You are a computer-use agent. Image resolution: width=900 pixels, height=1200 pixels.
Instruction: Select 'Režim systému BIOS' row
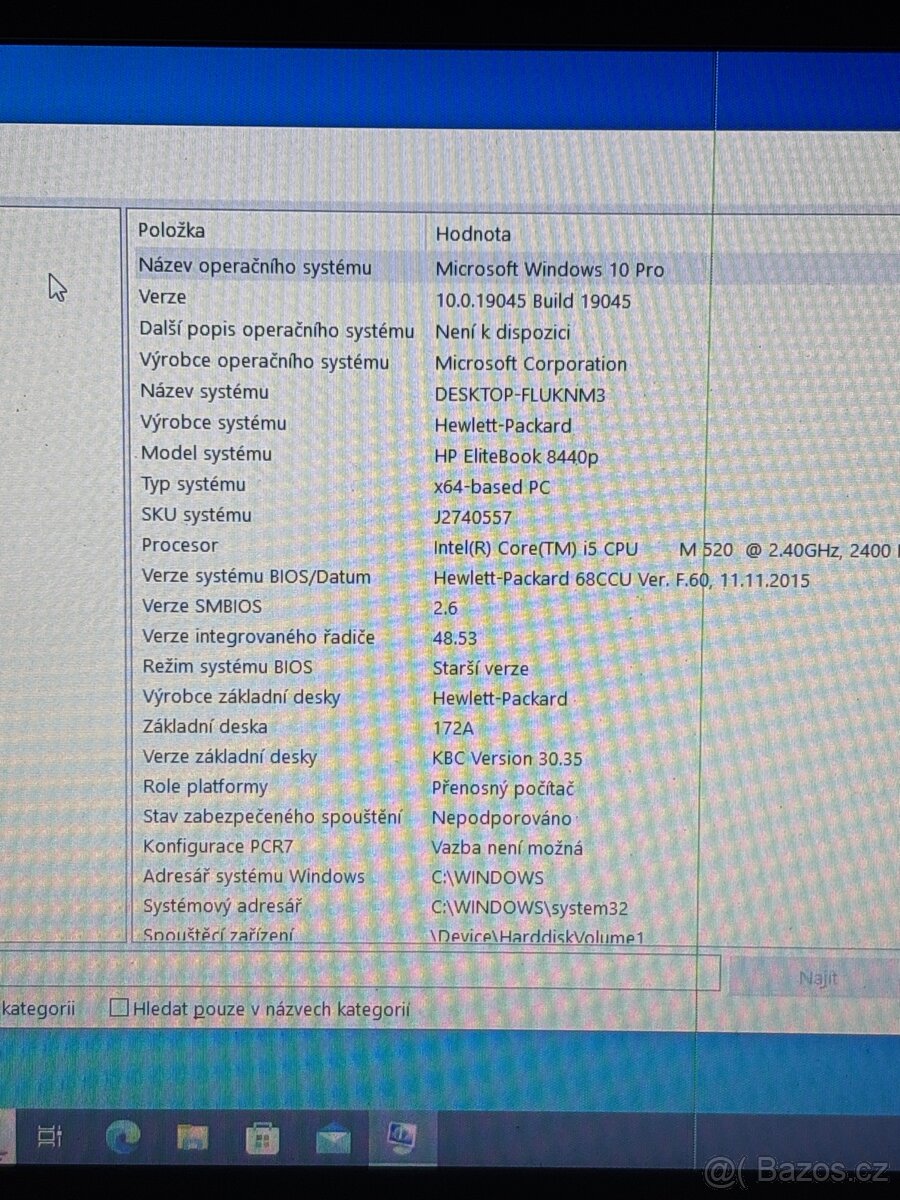(x=227, y=666)
